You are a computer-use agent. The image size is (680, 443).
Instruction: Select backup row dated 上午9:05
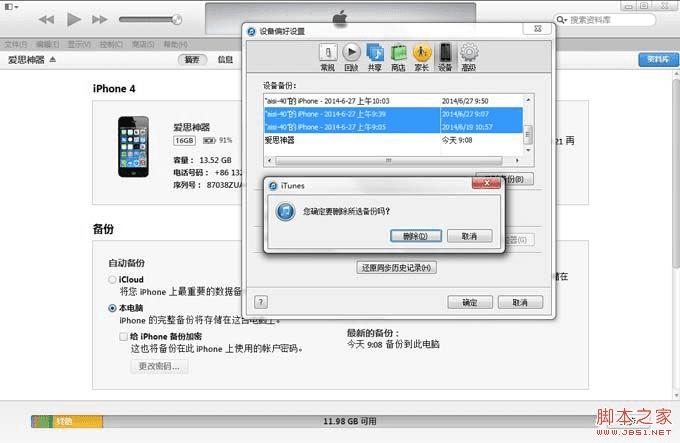tap(393, 127)
